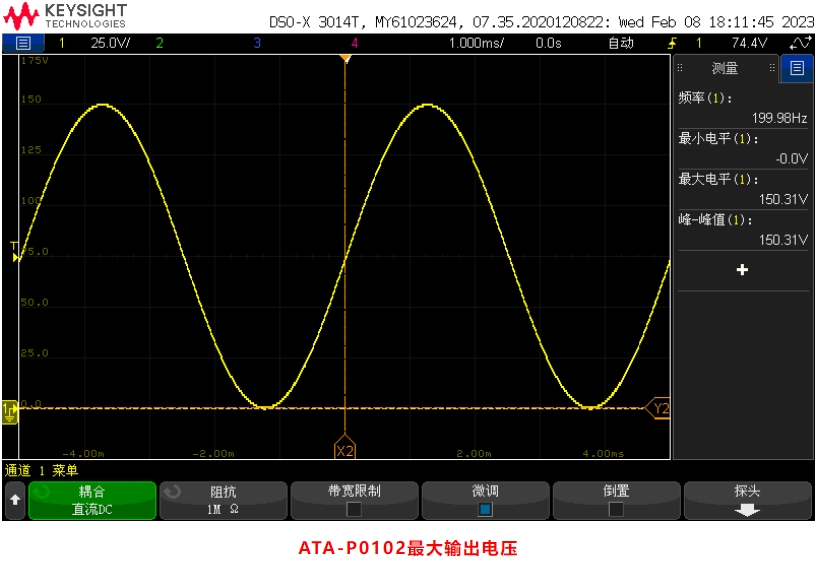815x563 pixels.
Task: Click the 199.98Hz frequency value
Action: click(x=779, y=118)
